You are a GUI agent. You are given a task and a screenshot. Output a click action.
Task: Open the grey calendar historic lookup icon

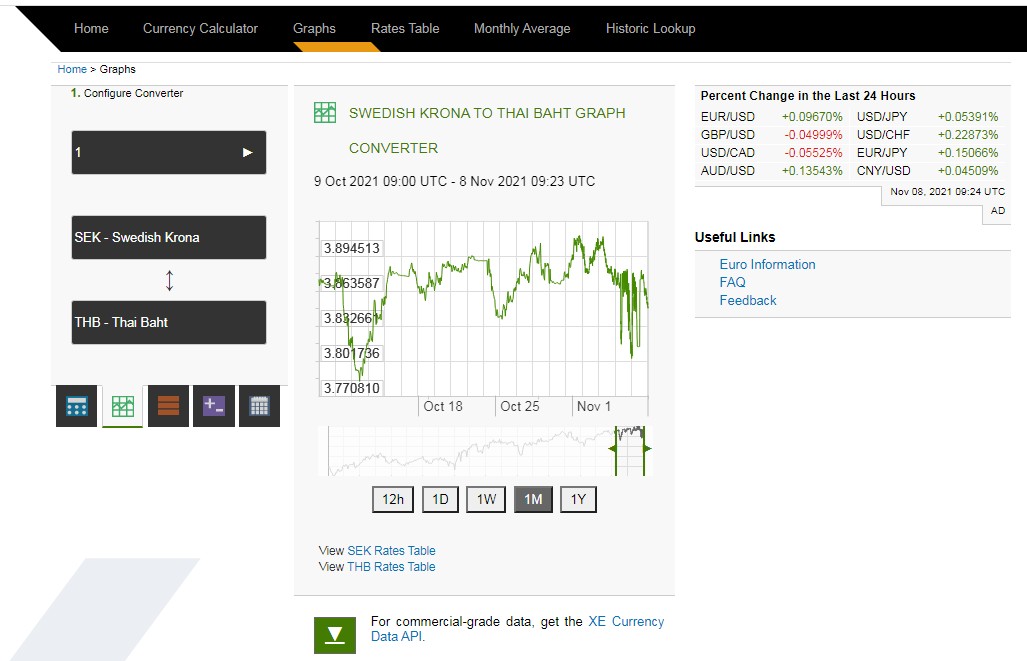259,406
